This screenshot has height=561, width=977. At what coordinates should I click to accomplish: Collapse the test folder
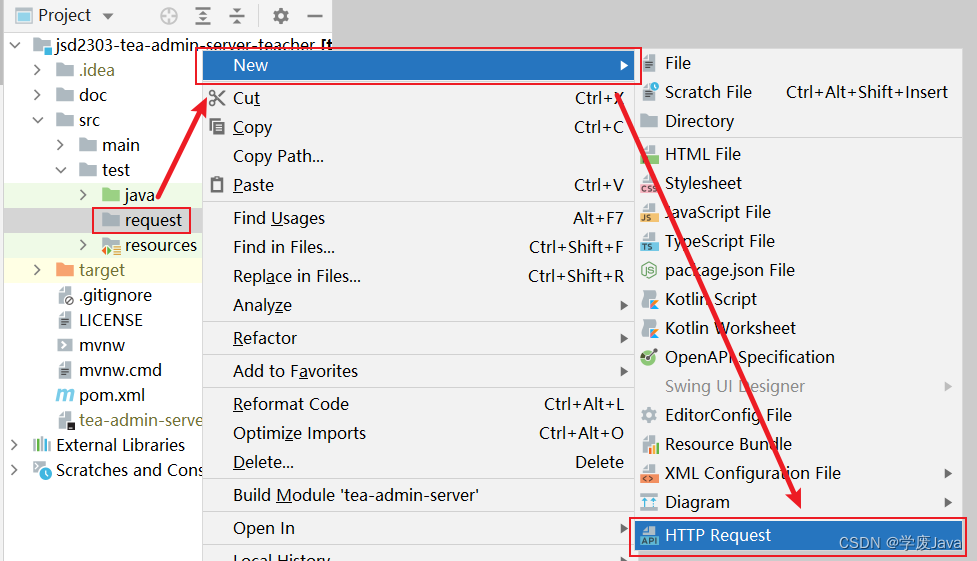coord(61,170)
